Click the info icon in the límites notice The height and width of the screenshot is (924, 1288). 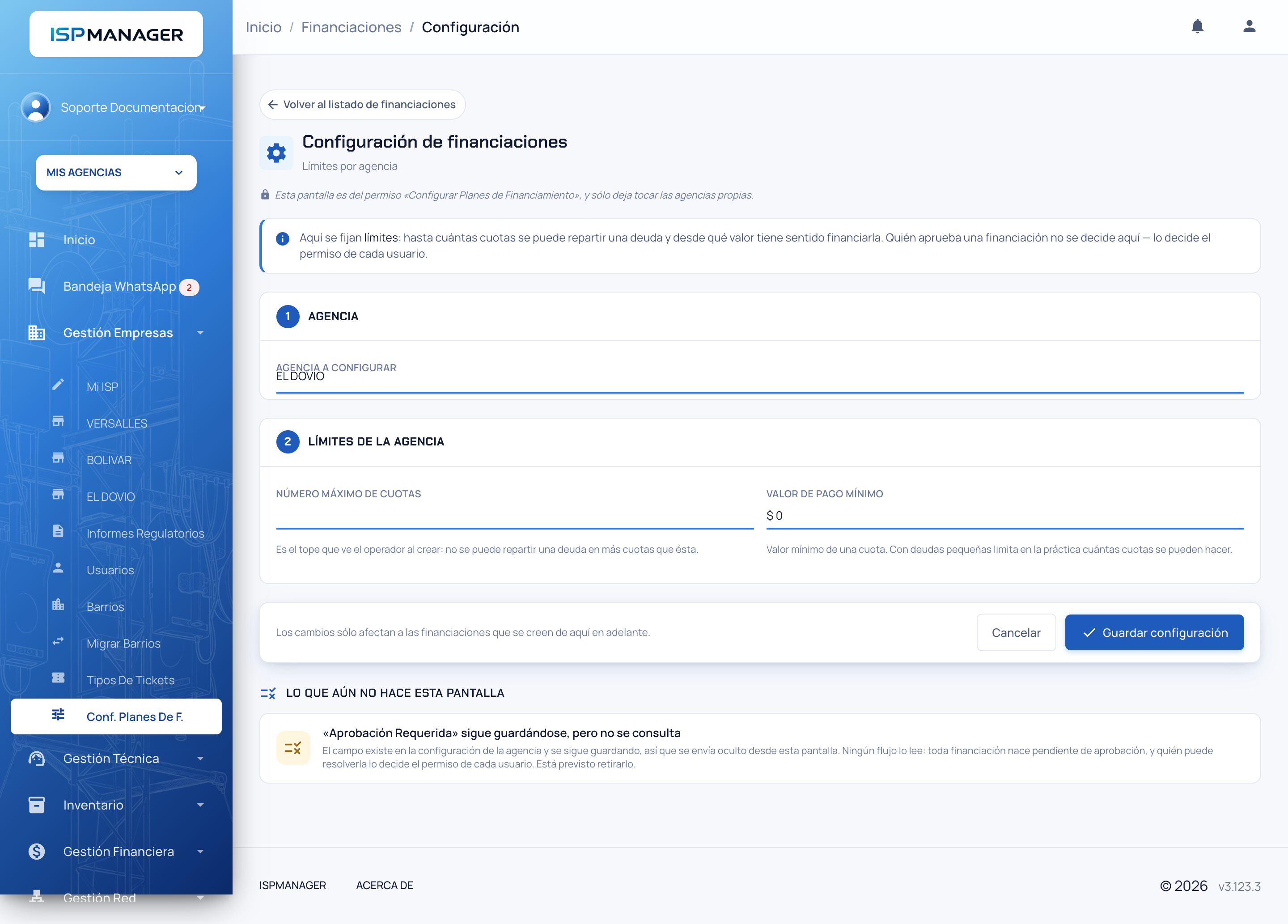pos(282,238)
